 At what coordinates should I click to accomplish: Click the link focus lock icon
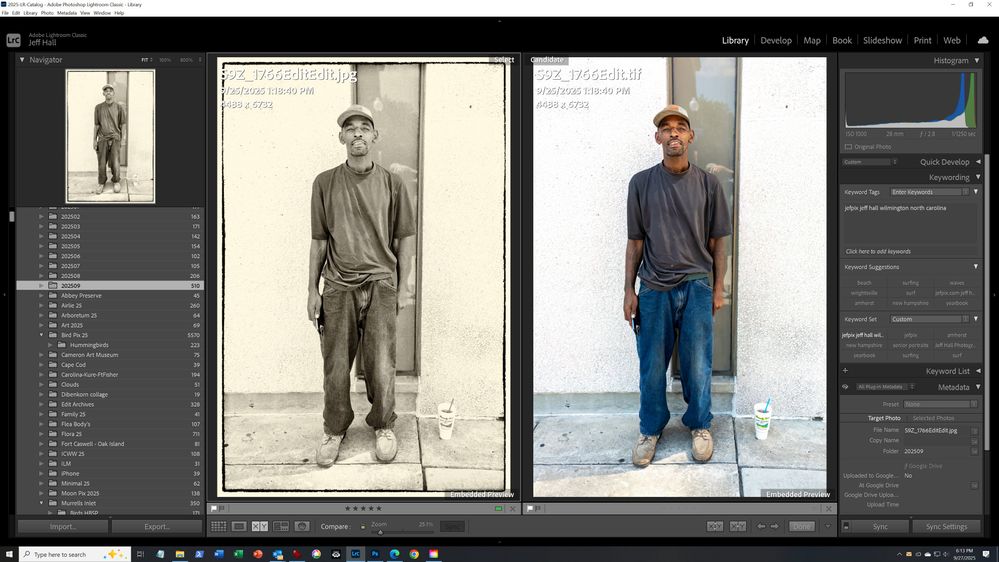[363, 526]
